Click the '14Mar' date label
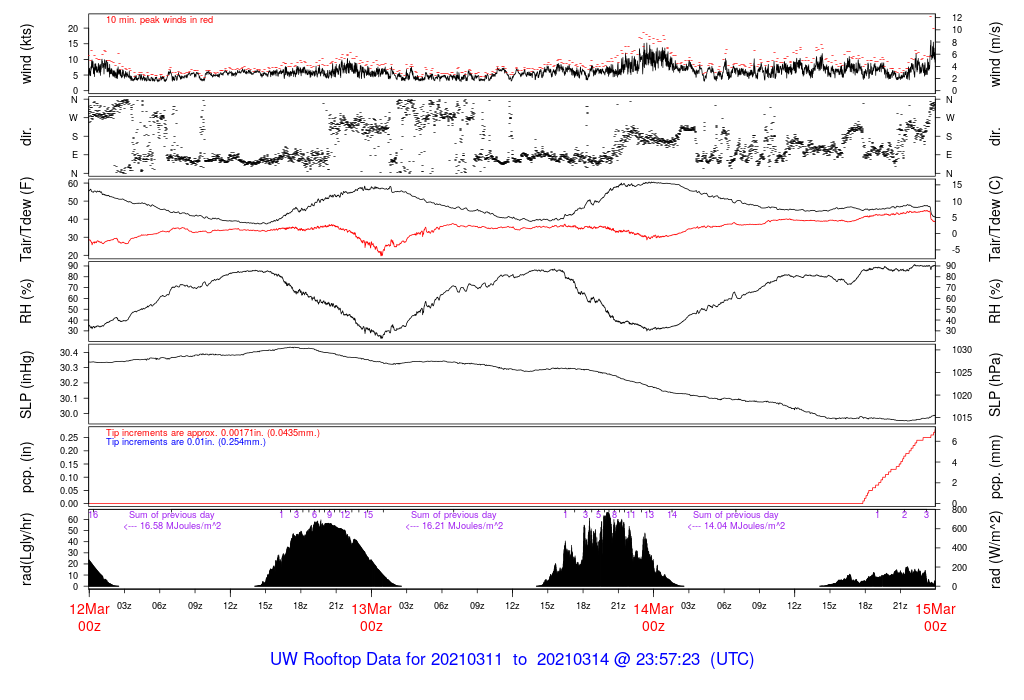Screen dimensions: 1024x700 pyautogui.click(x=654, y=609)
